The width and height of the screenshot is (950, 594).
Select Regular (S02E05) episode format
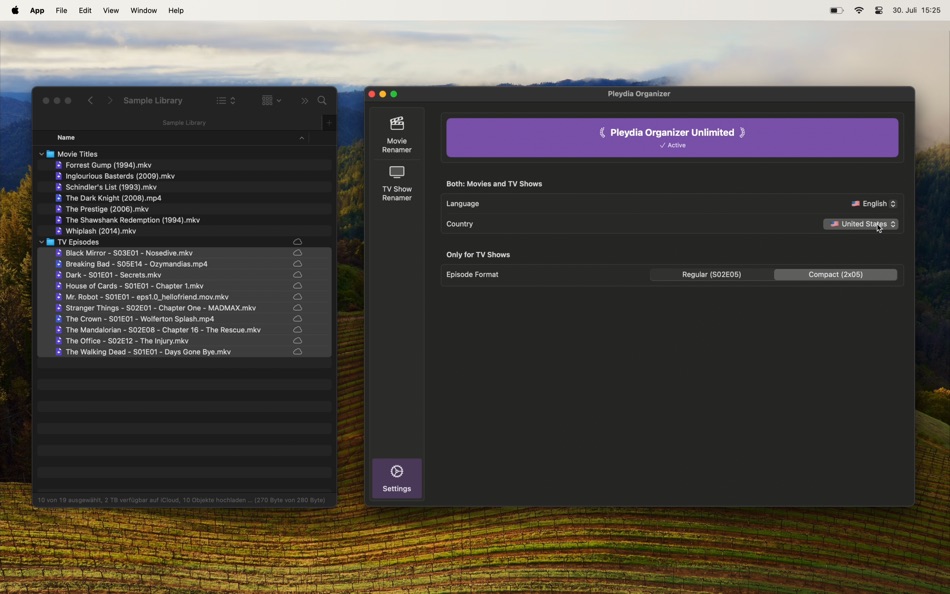[x=711, y=275]
